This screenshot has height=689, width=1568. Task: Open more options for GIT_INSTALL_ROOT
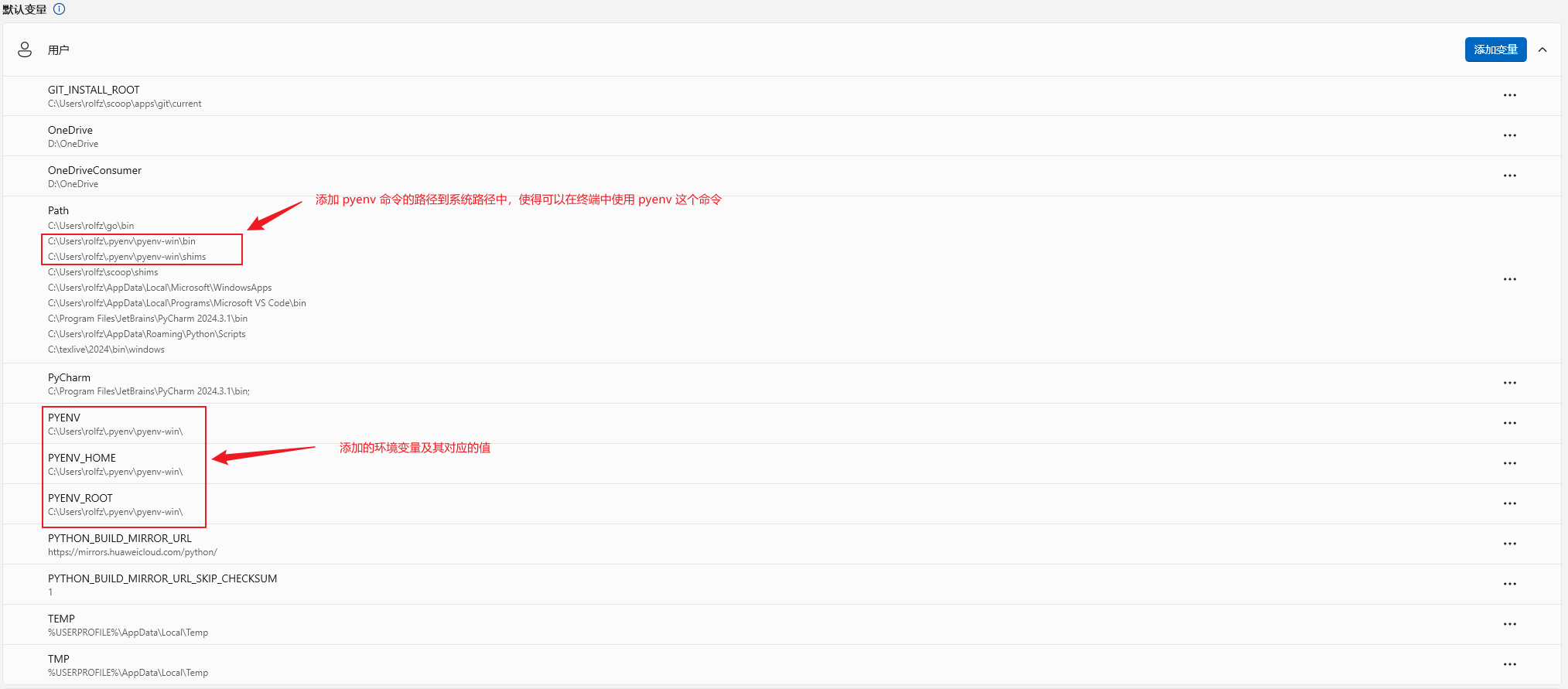coord(1509,95)
